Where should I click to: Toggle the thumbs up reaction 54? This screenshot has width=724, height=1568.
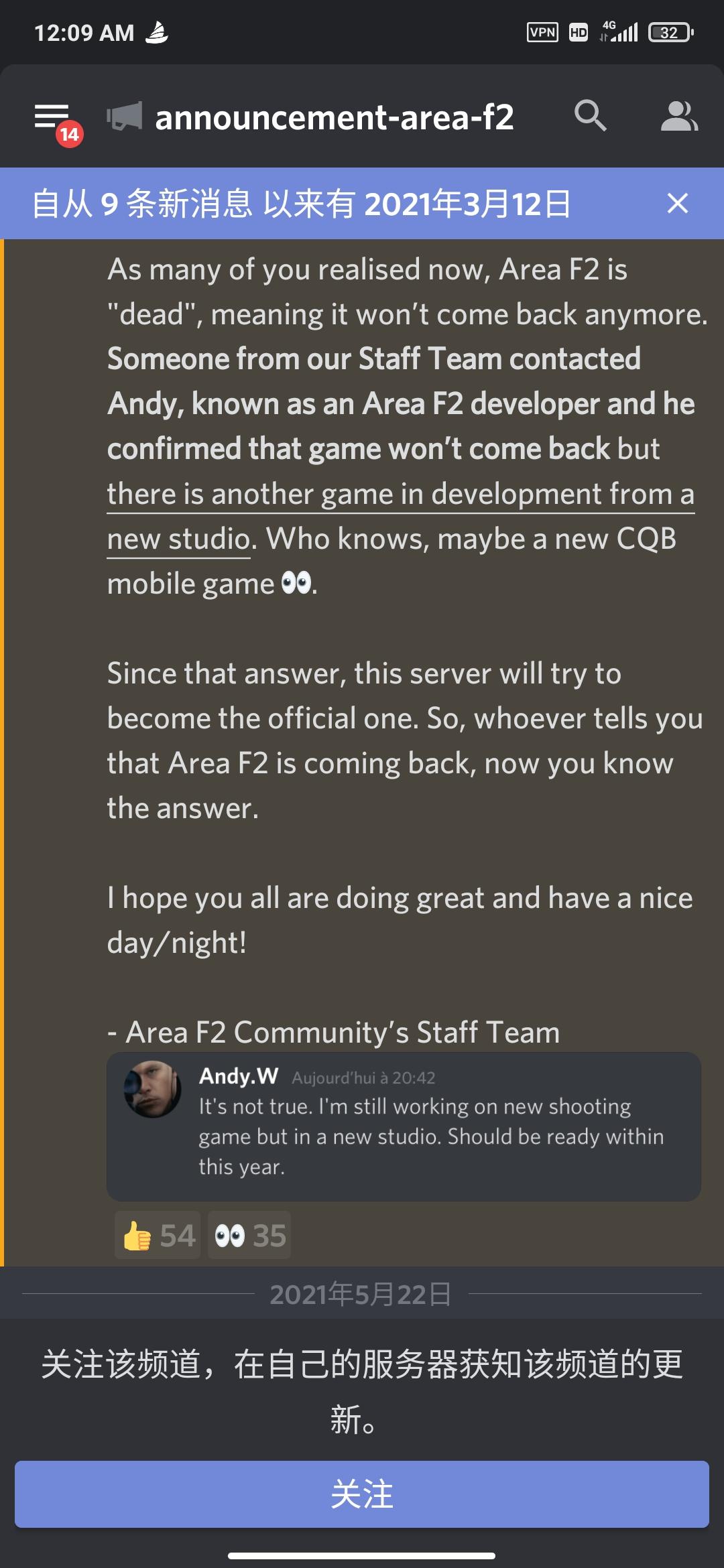tap(158, 1235)
